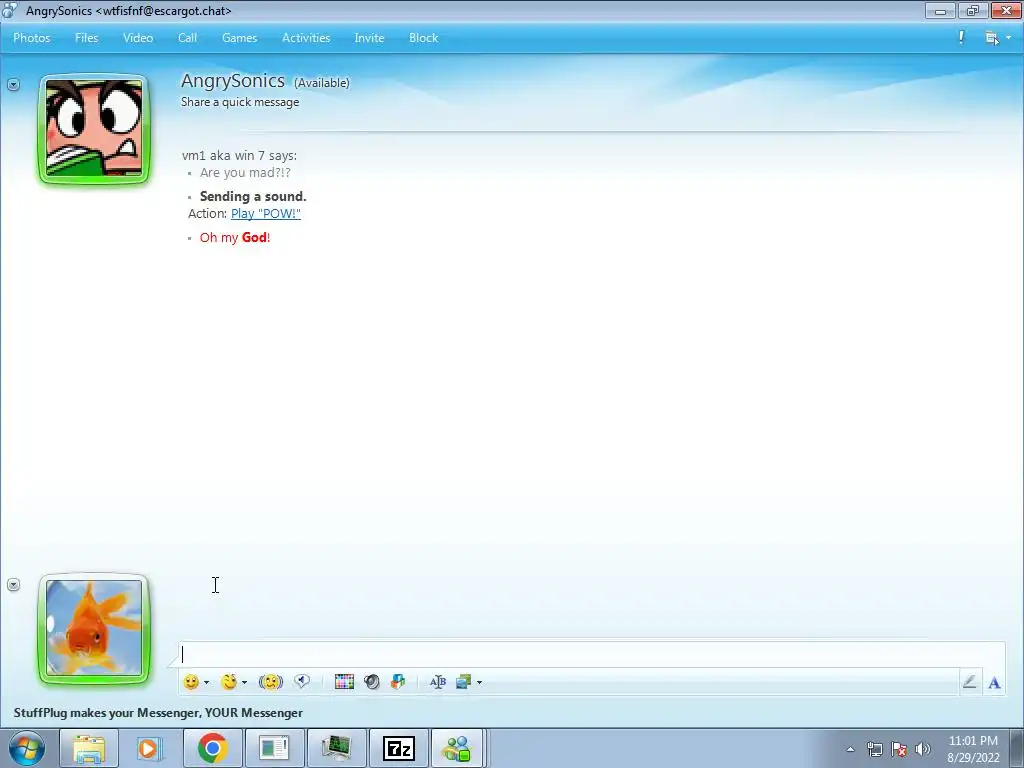Open the show menu options icon
This screenshot has width=1024, height=768.
991,38
